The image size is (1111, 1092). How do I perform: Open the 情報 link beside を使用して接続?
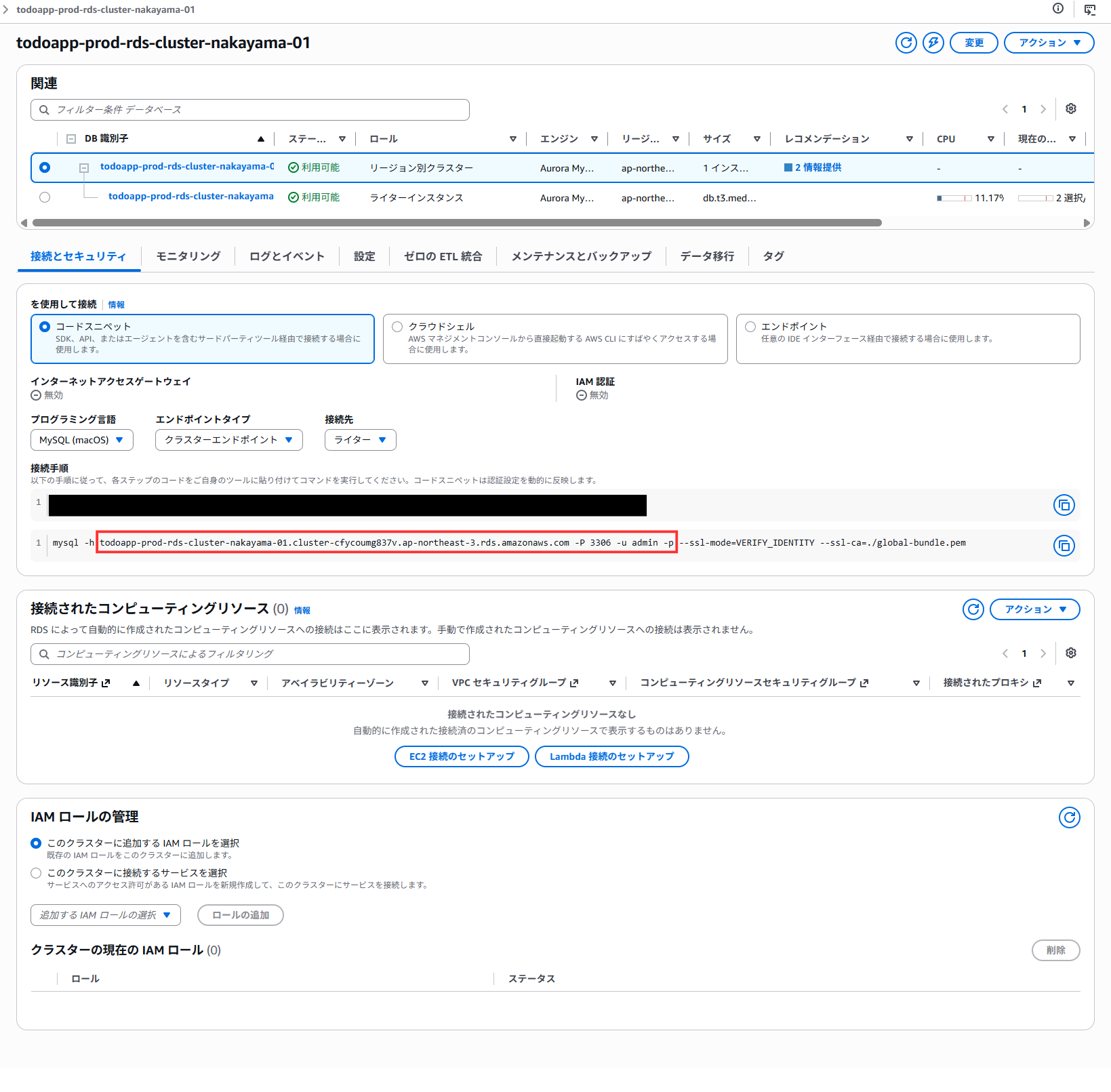117,305
